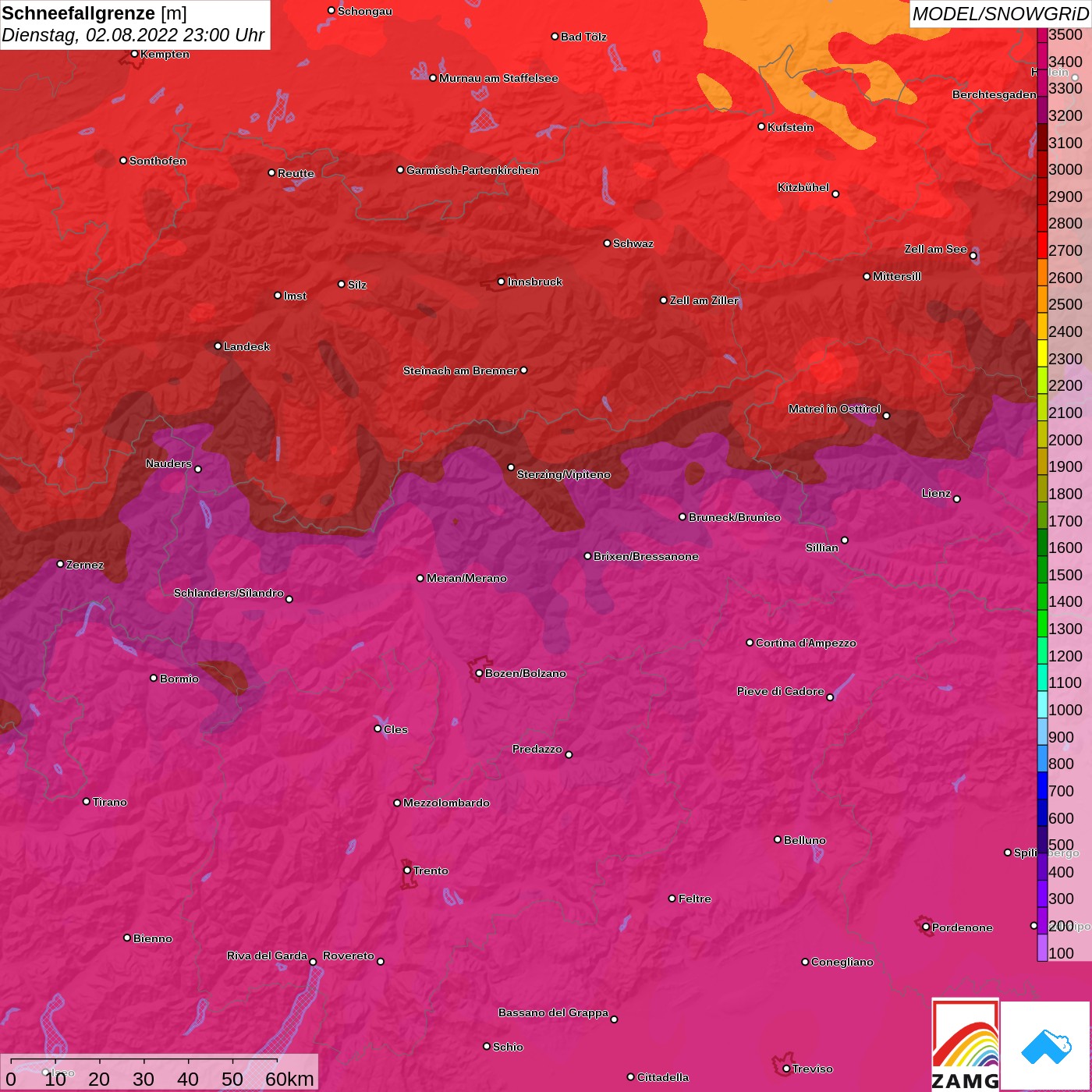Click the bright green legend swatch near 1300
The image size is (1092, 1092).
click(x=1042, y=623)
